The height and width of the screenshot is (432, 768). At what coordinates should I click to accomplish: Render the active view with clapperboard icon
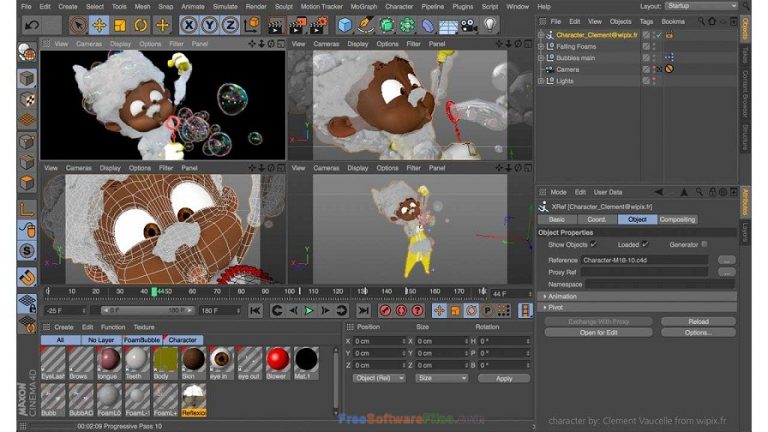click(x=276, y=25)
